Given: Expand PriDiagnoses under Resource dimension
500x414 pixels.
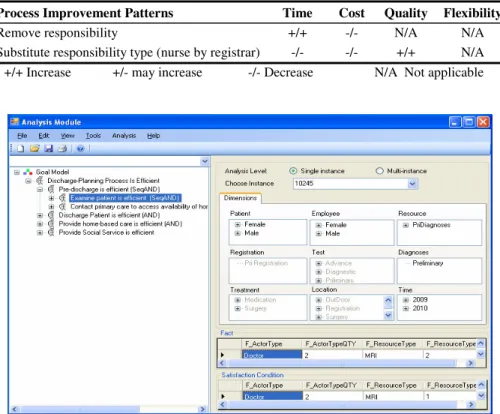Looking at the screenshot, I should 406,225.
